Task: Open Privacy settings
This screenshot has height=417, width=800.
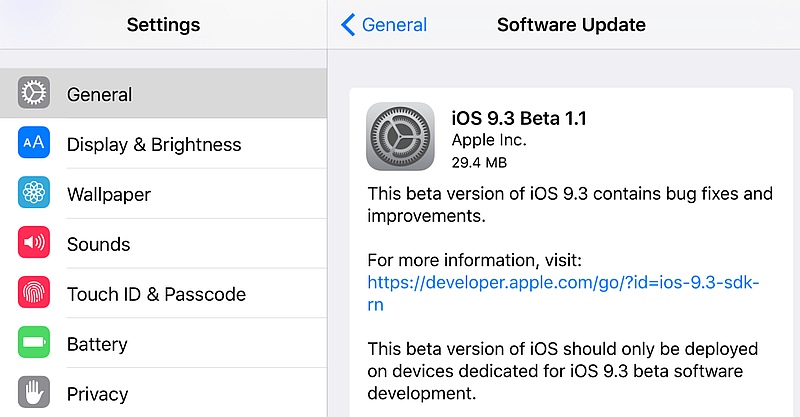Action: coord(163,393)
